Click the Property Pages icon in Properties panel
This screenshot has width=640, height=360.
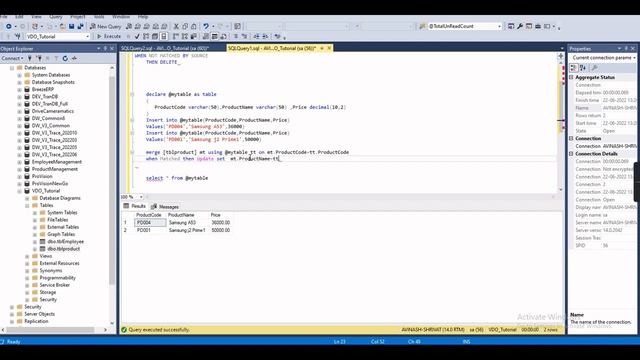click(595, 68)
